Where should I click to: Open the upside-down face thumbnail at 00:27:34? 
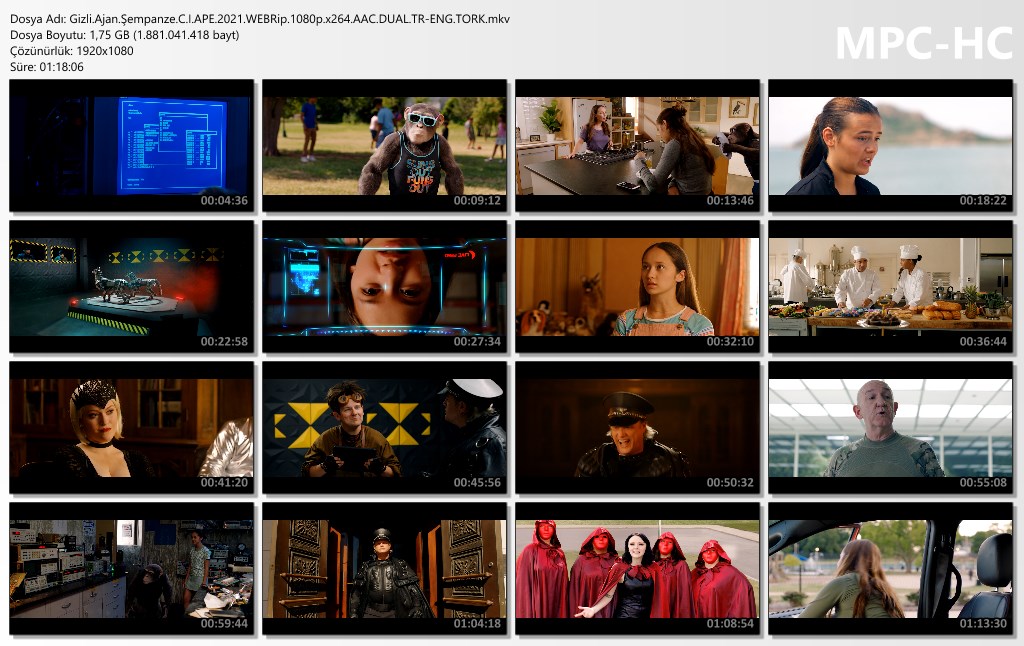384,287
